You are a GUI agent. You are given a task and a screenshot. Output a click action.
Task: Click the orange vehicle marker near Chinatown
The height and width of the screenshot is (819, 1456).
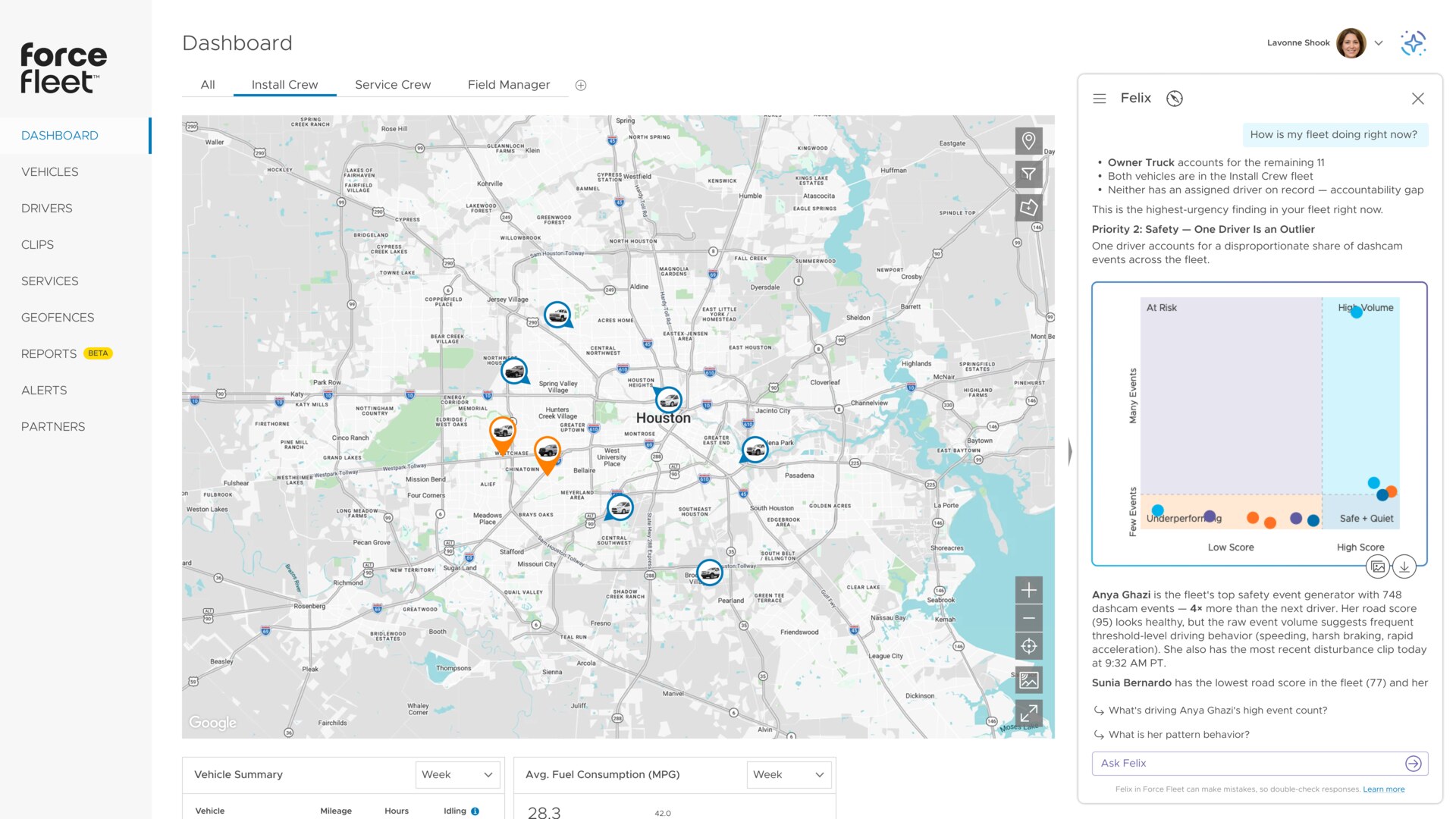tap(548, 454)
